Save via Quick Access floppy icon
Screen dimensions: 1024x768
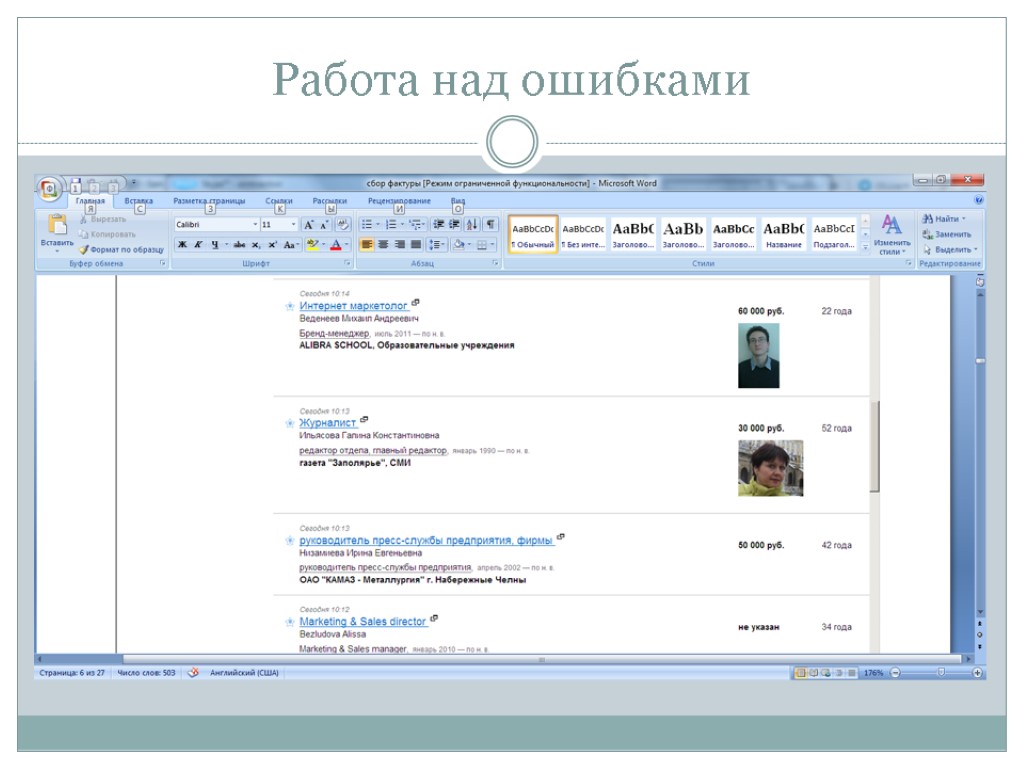tap(75, 184)
